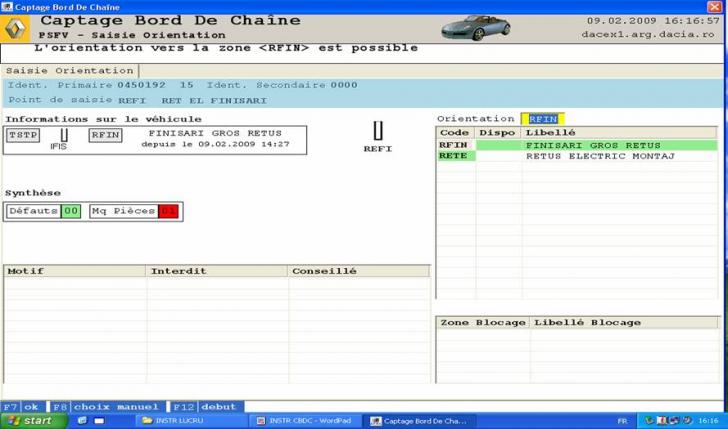Click the Défauts label box
This screenshot has height=429, width=728.
click(x=33, y=211)
